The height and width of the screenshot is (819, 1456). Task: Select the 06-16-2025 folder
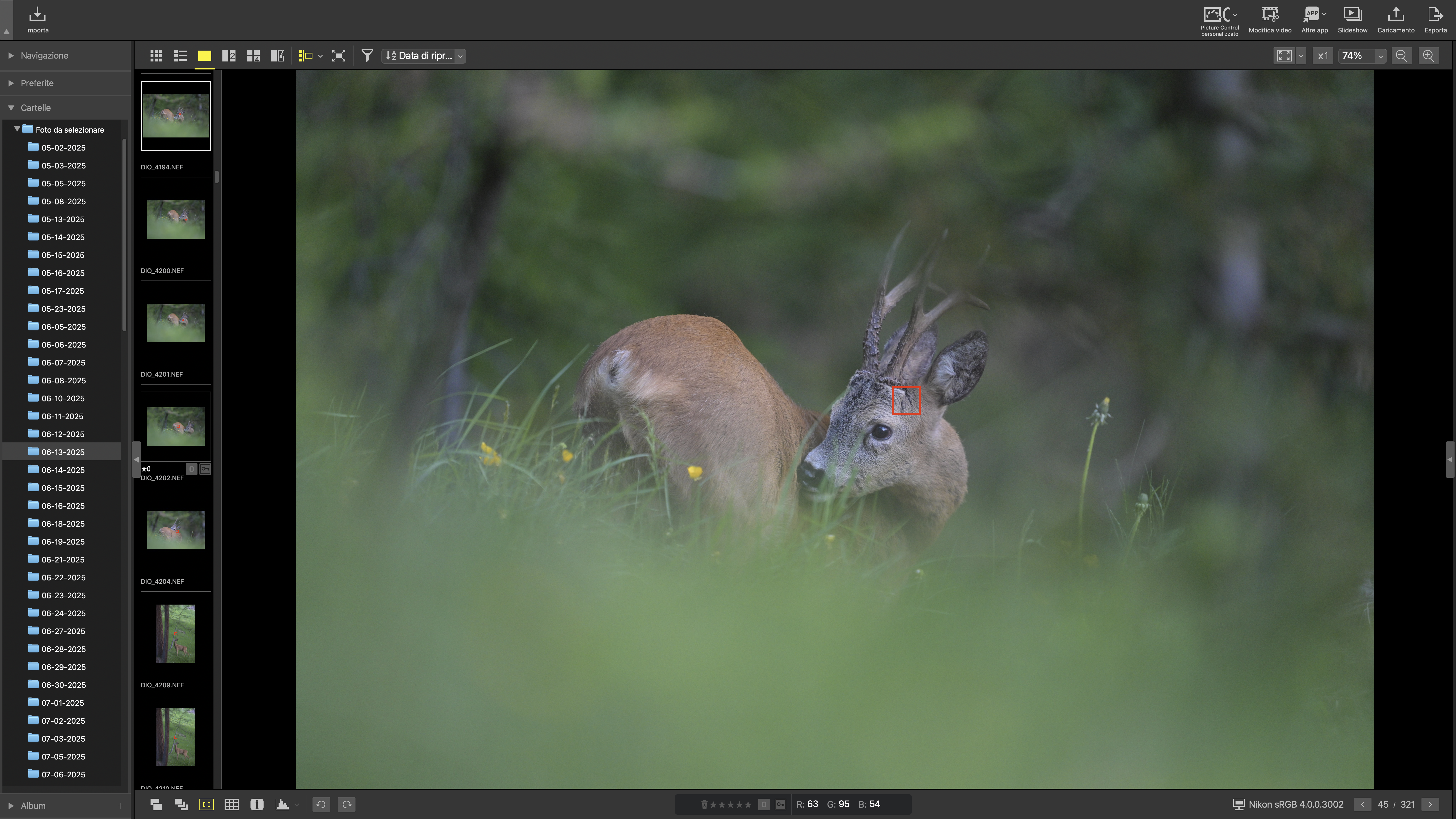[63, 506]
